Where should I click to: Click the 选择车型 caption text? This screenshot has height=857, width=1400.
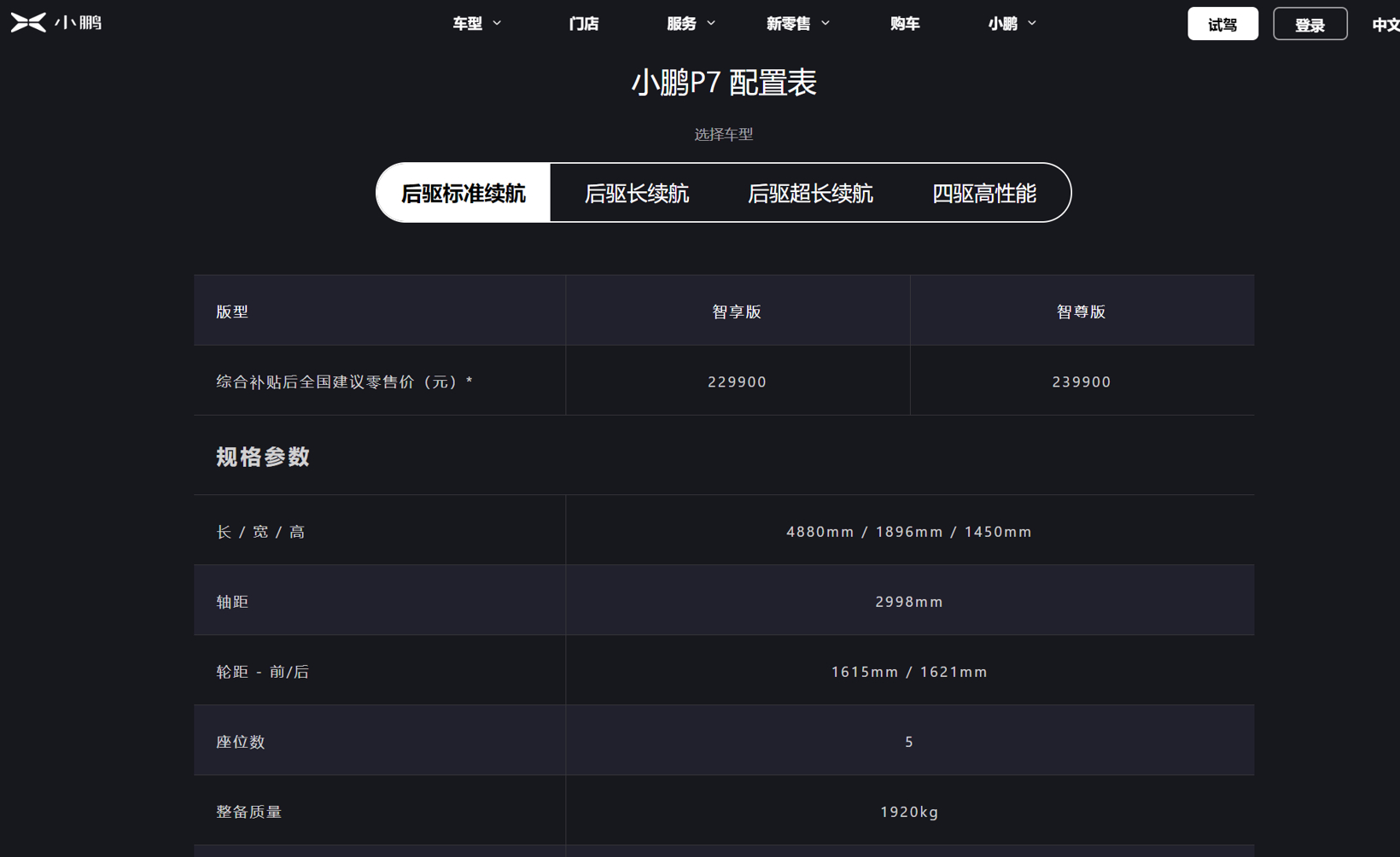tap(724, 134)
